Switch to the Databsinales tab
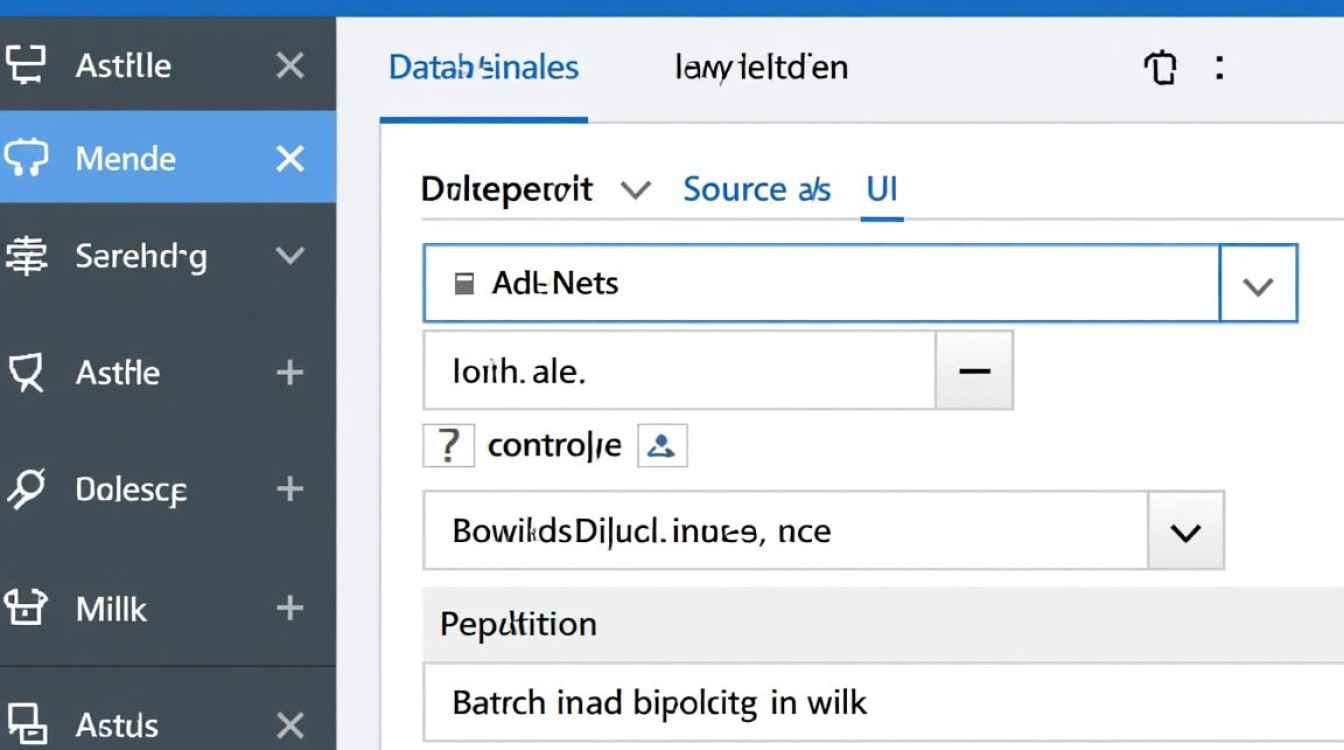The height and width of the screenshot is (750, 1344). coord(483,68)
